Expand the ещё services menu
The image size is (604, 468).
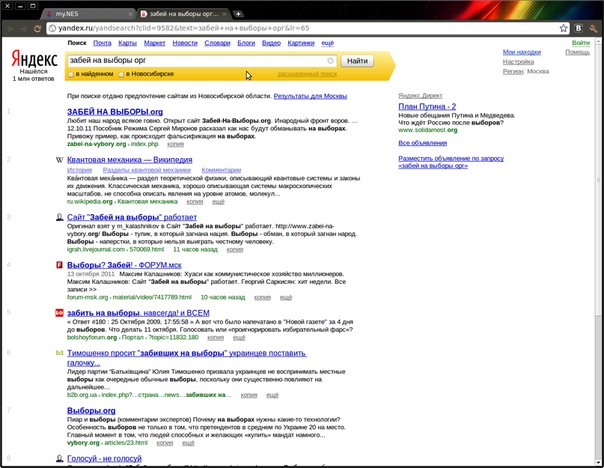coord(327,43)
